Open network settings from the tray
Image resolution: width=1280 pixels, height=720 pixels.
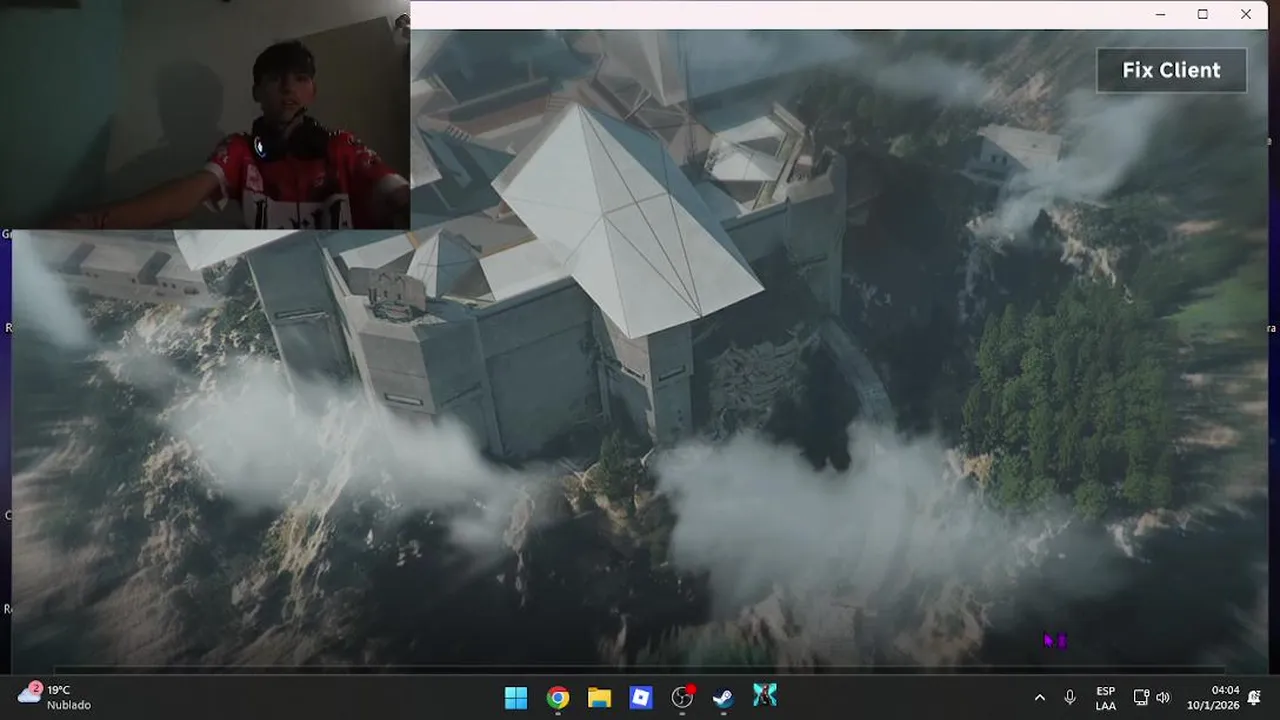[1141, 698]
